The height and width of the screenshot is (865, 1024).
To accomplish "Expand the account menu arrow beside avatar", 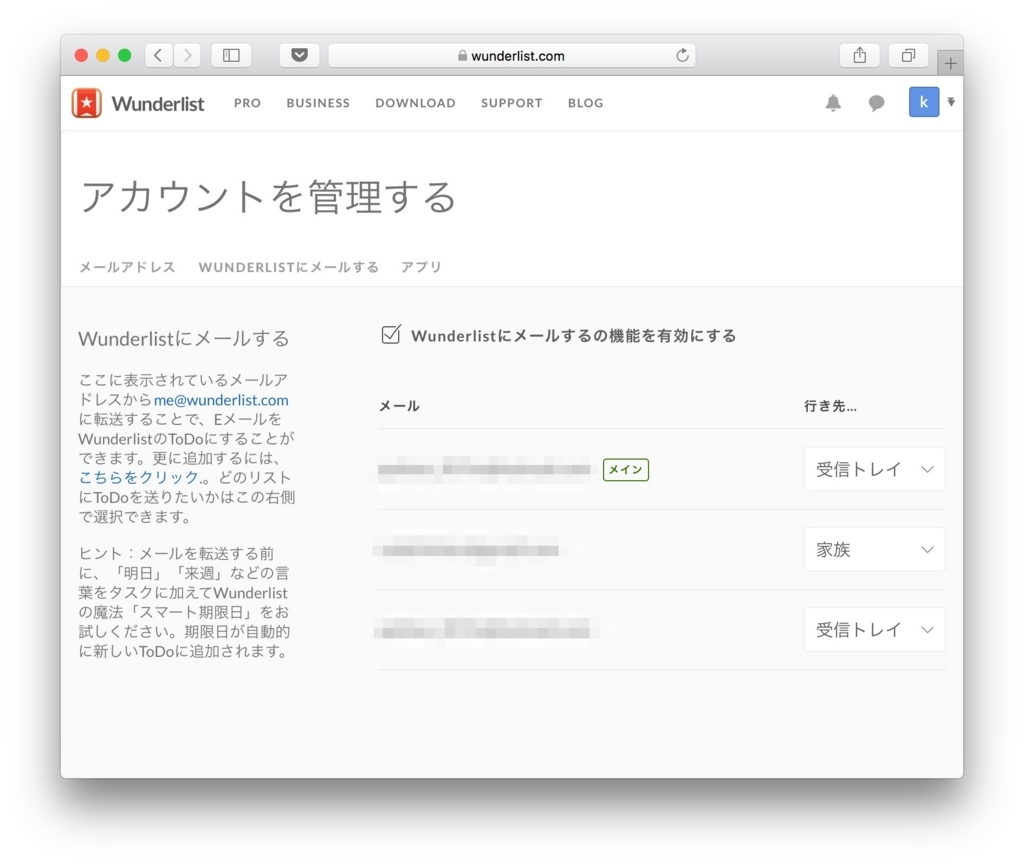I will 951,102.
